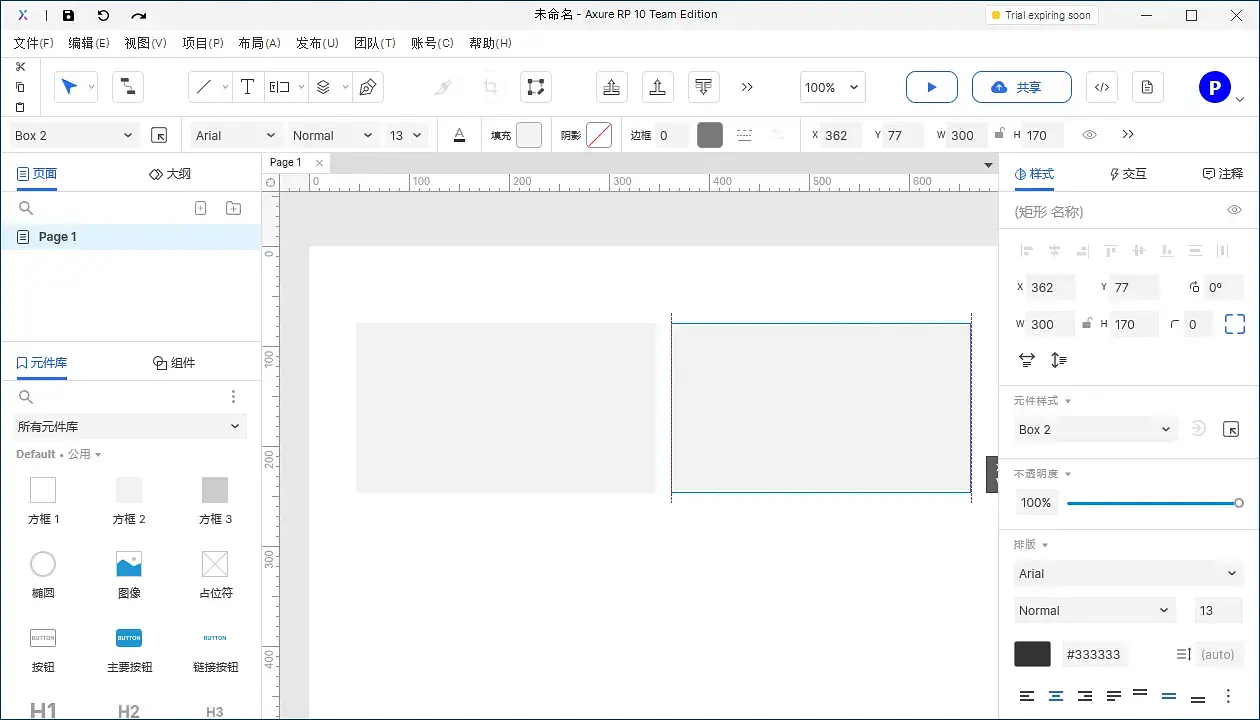Open the 发布(U) menu

[x=317, y=43]
